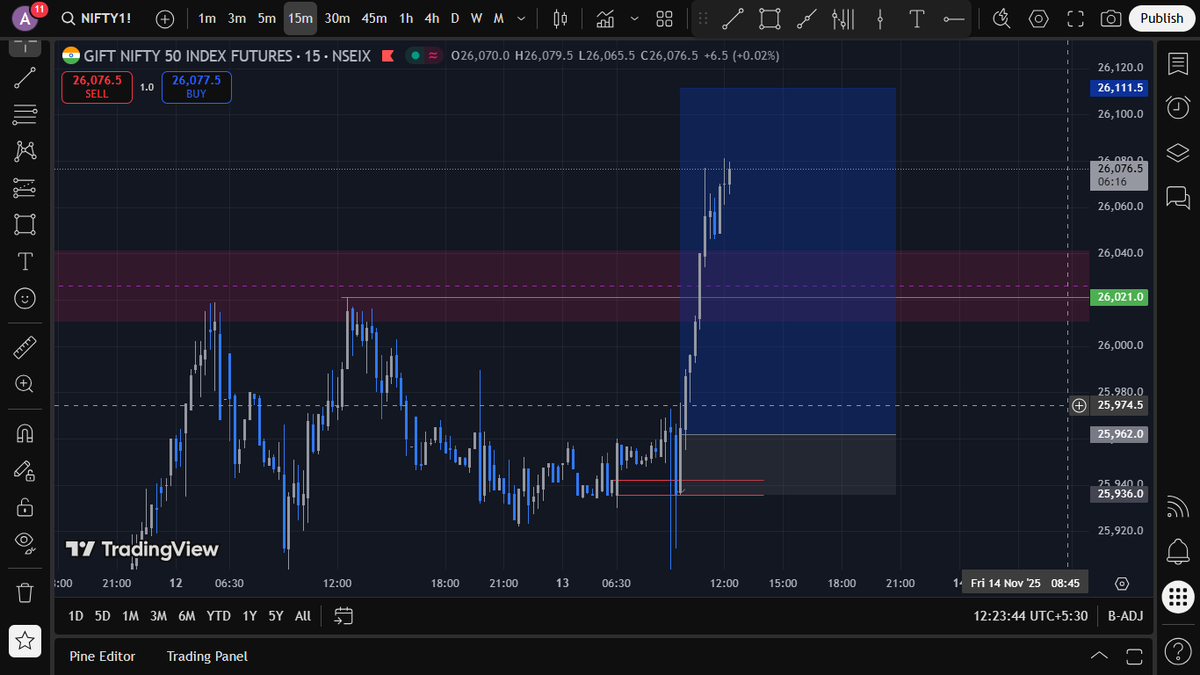This screenshot has height=675, width=1200.
Task: Toggle Magnet mode in left sidebar
Action: click(25, 433)
